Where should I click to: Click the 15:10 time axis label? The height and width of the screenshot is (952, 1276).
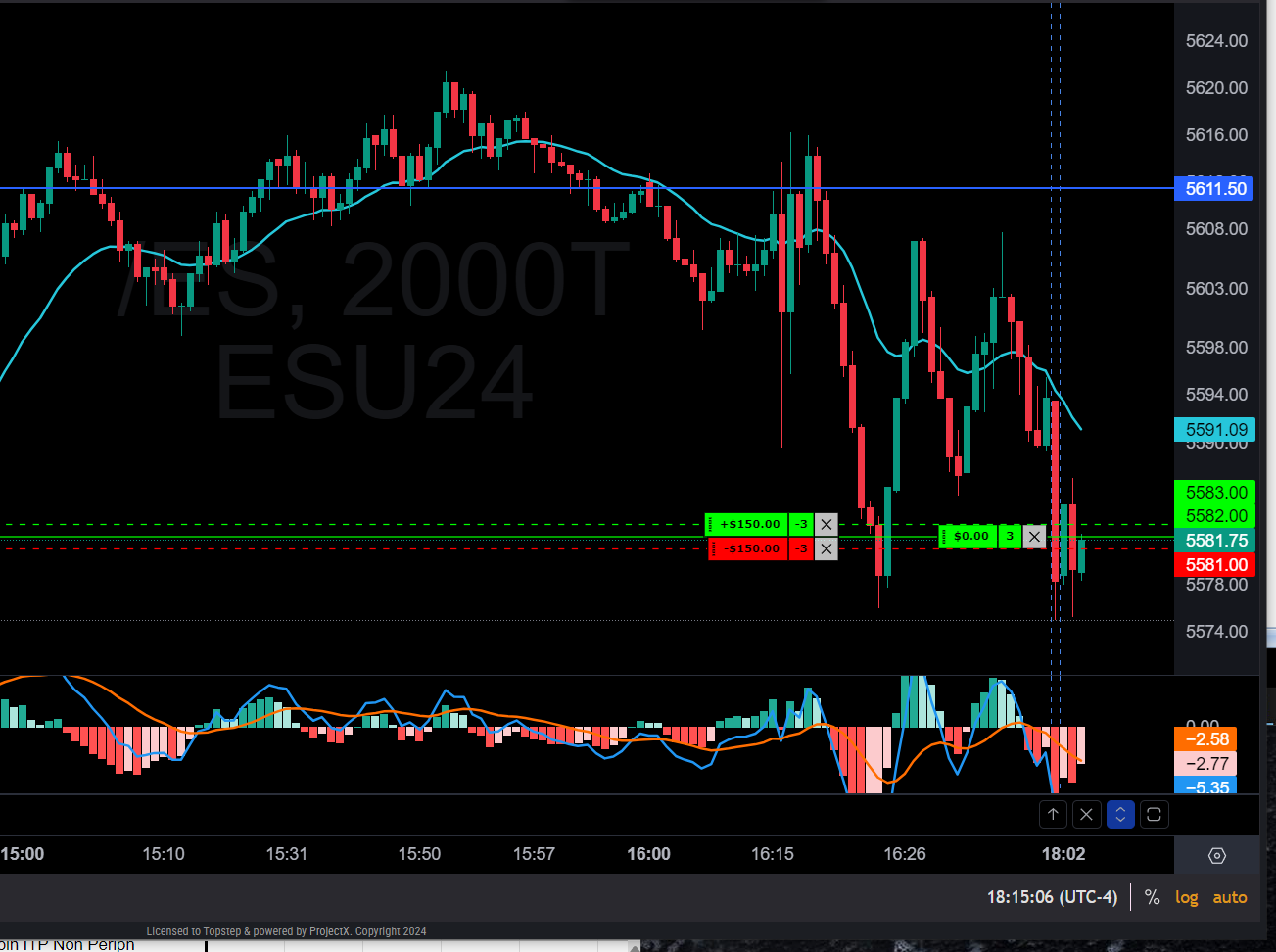(x=164, y=854)
